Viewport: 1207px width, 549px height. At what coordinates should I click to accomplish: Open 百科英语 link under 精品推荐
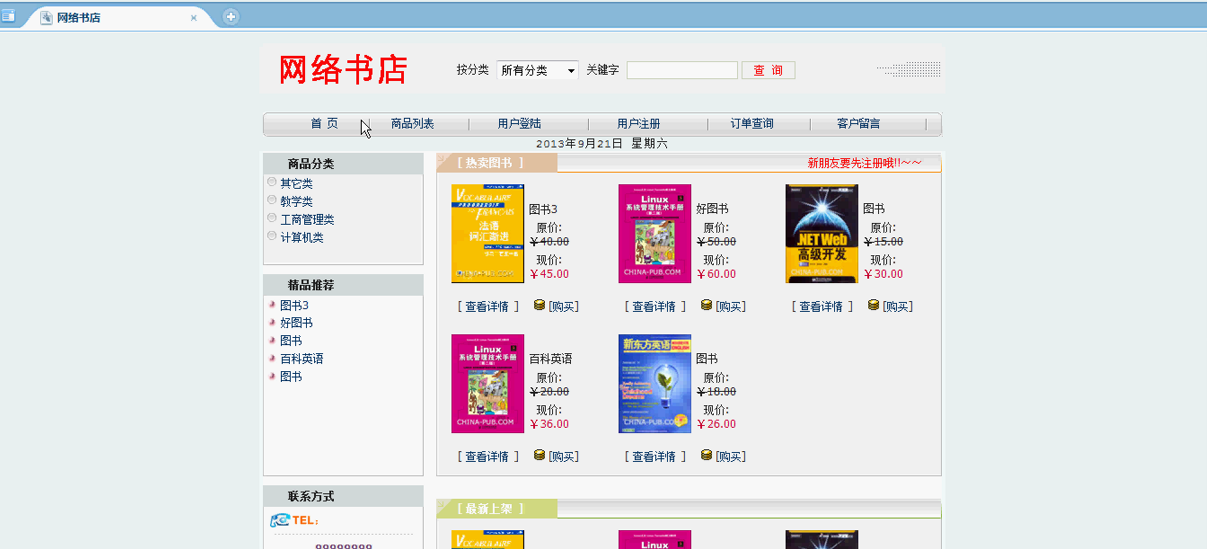[302, 359]
